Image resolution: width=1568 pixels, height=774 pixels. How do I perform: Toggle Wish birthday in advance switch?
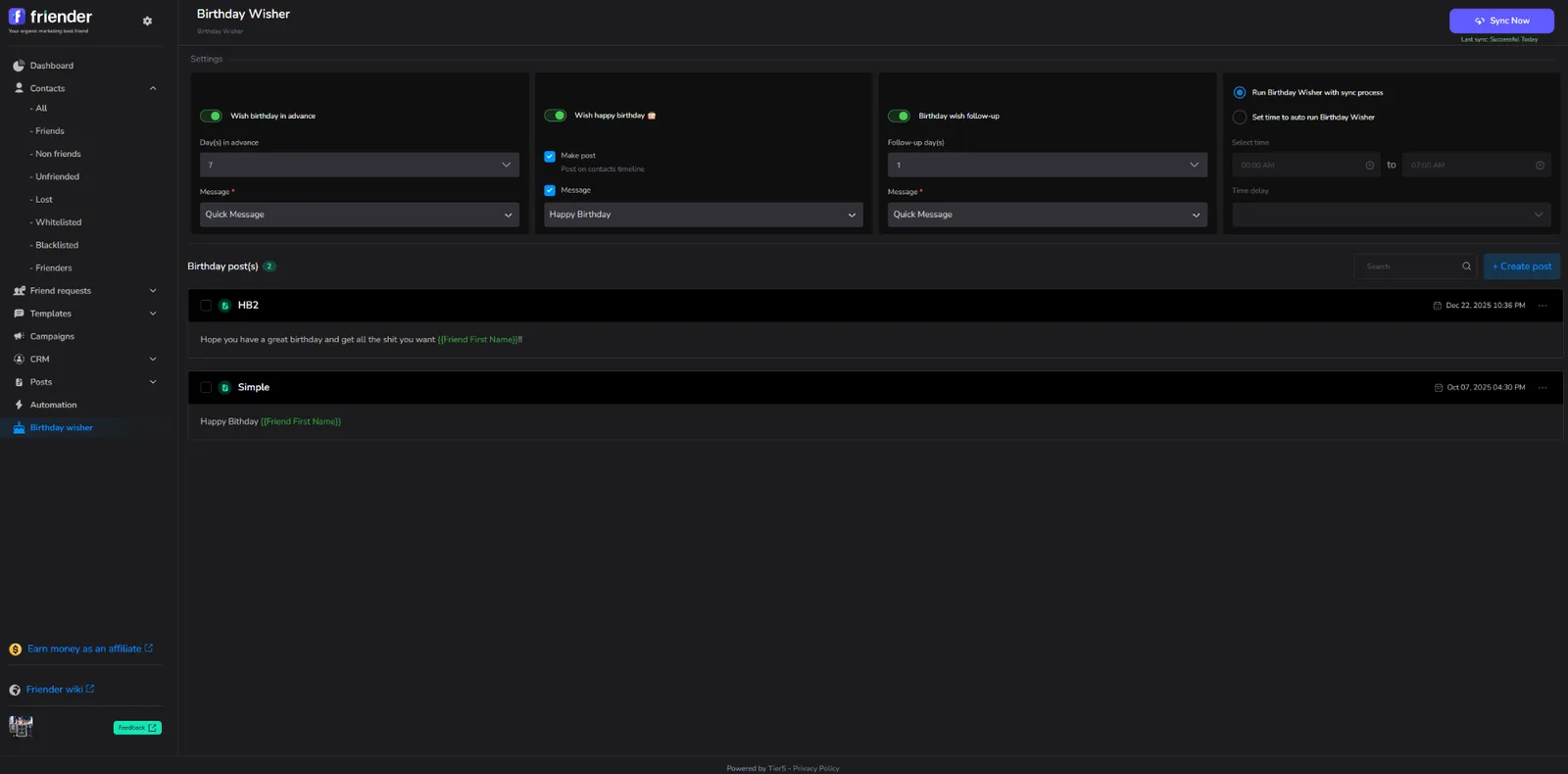coord(212,116)
